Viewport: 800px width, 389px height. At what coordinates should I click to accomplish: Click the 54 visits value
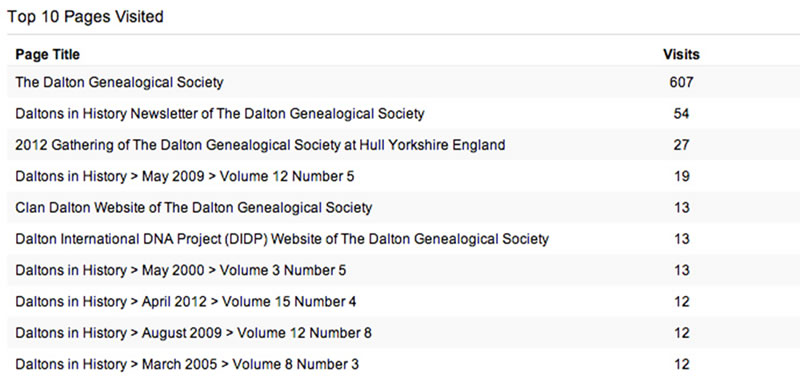tap(681, 113)
